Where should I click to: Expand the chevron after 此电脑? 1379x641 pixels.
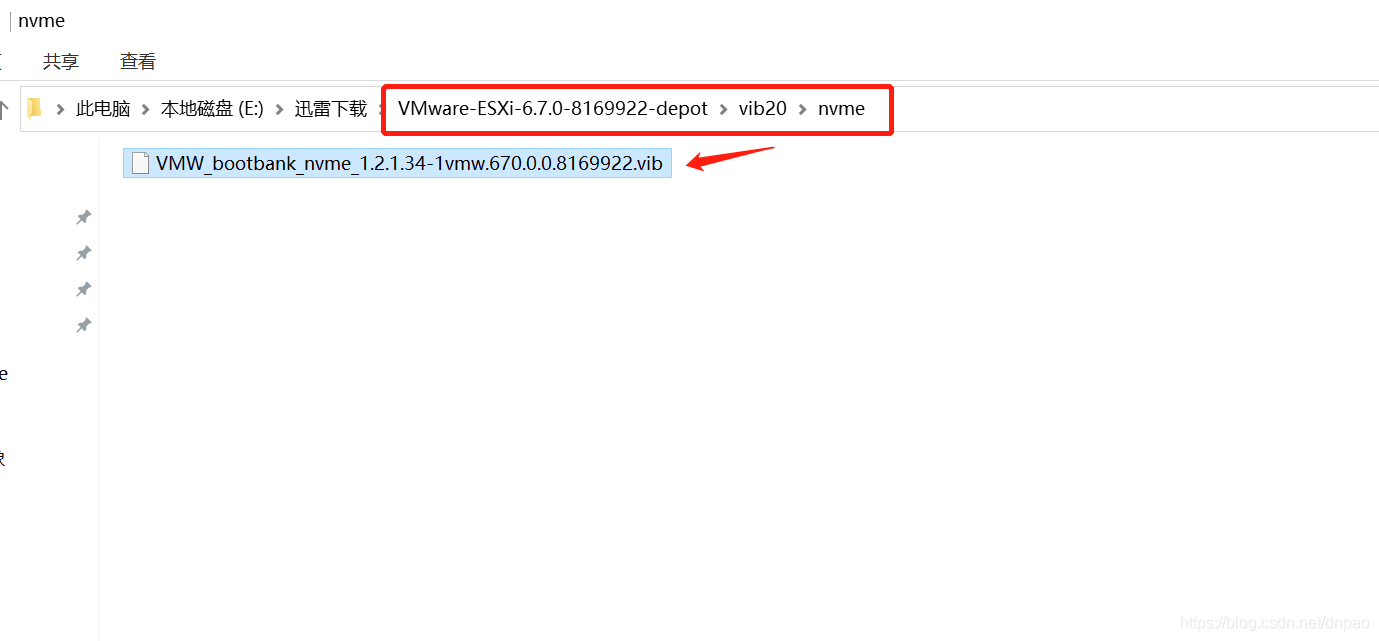(146, 109)
